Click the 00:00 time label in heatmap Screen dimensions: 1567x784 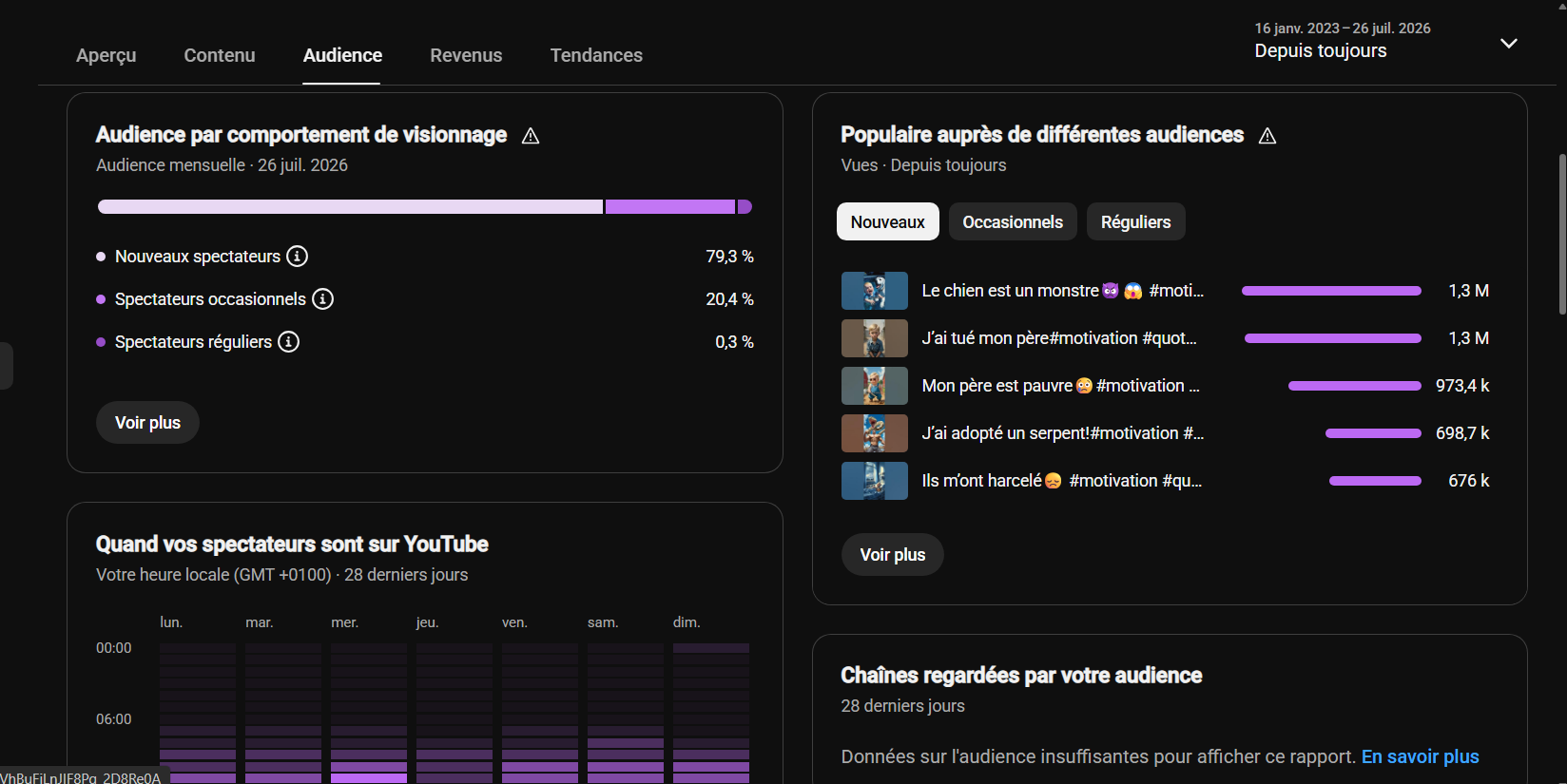tap(114, 648)
